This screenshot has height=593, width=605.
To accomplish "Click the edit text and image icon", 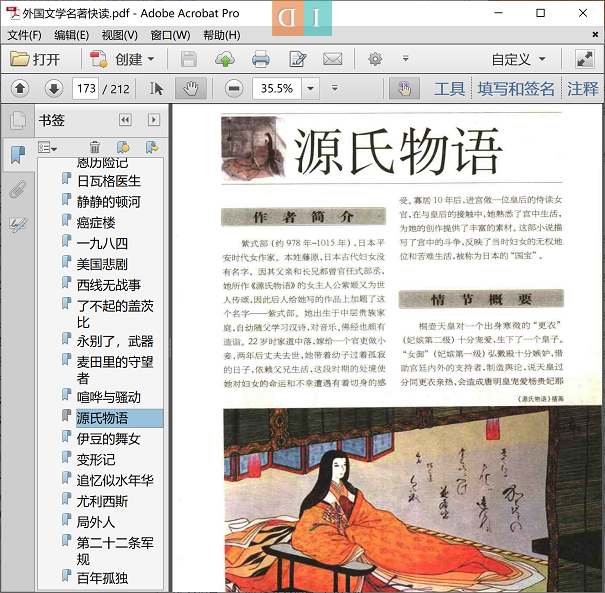I will tap(298, 59).
